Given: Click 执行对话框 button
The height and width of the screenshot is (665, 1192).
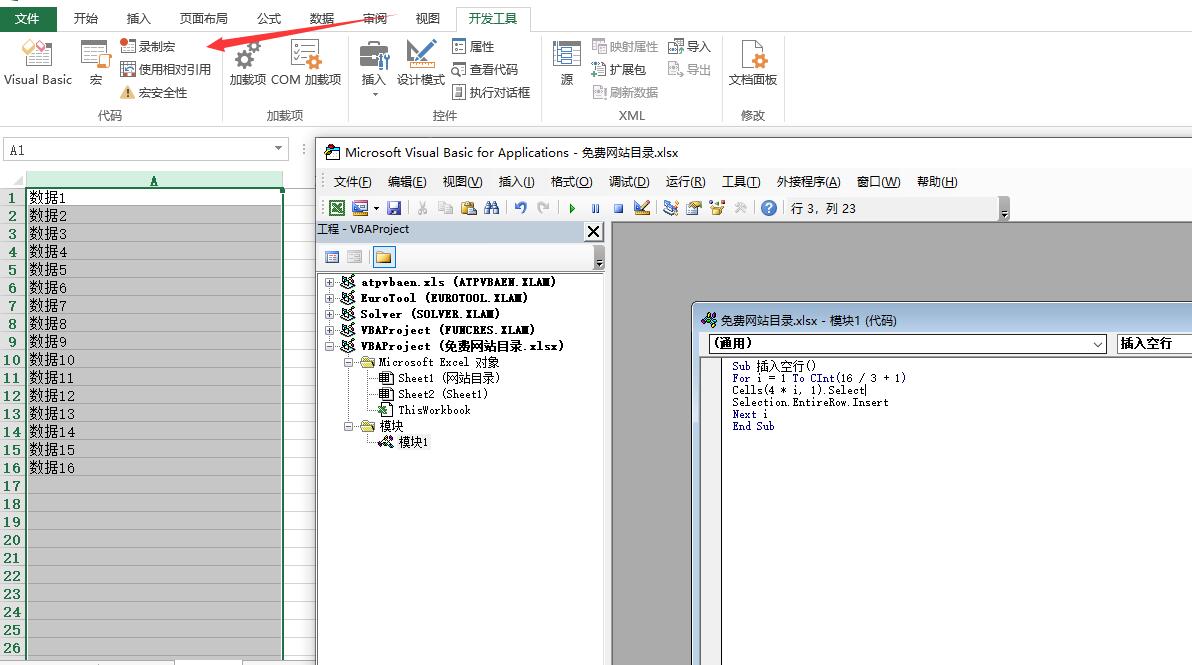Looking at the screenshot, I should pyautogui.click(x=490, y=93).
